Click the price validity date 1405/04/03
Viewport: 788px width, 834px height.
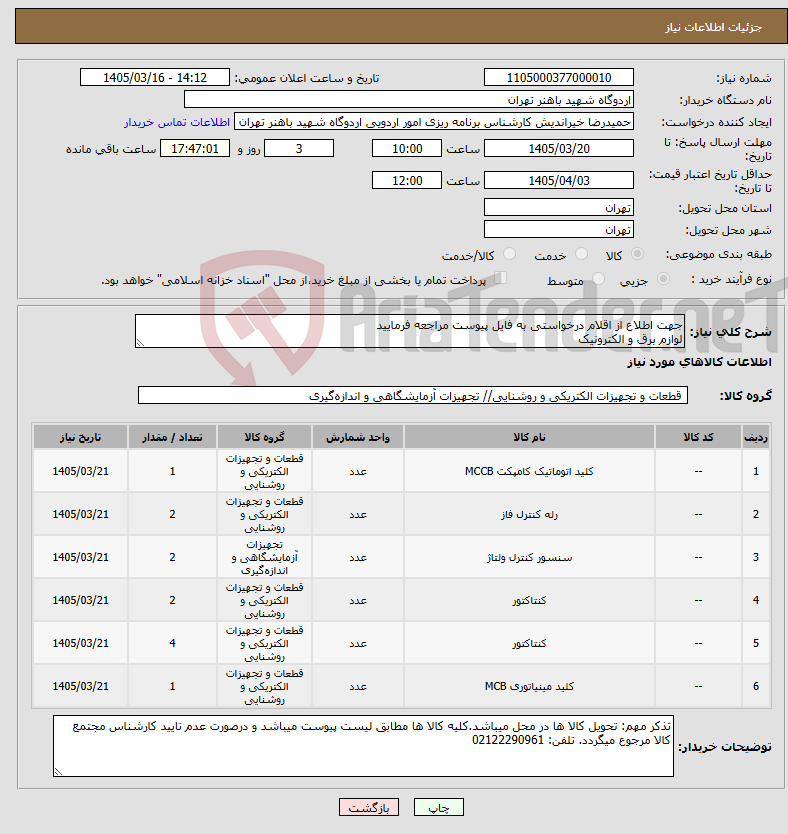tap(559, 180)
